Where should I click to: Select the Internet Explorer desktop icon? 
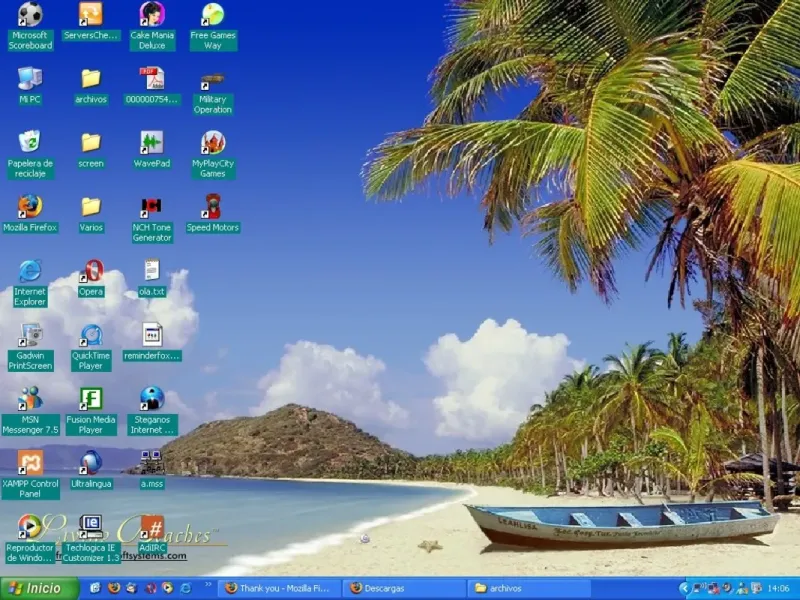[x=30, y=283]
